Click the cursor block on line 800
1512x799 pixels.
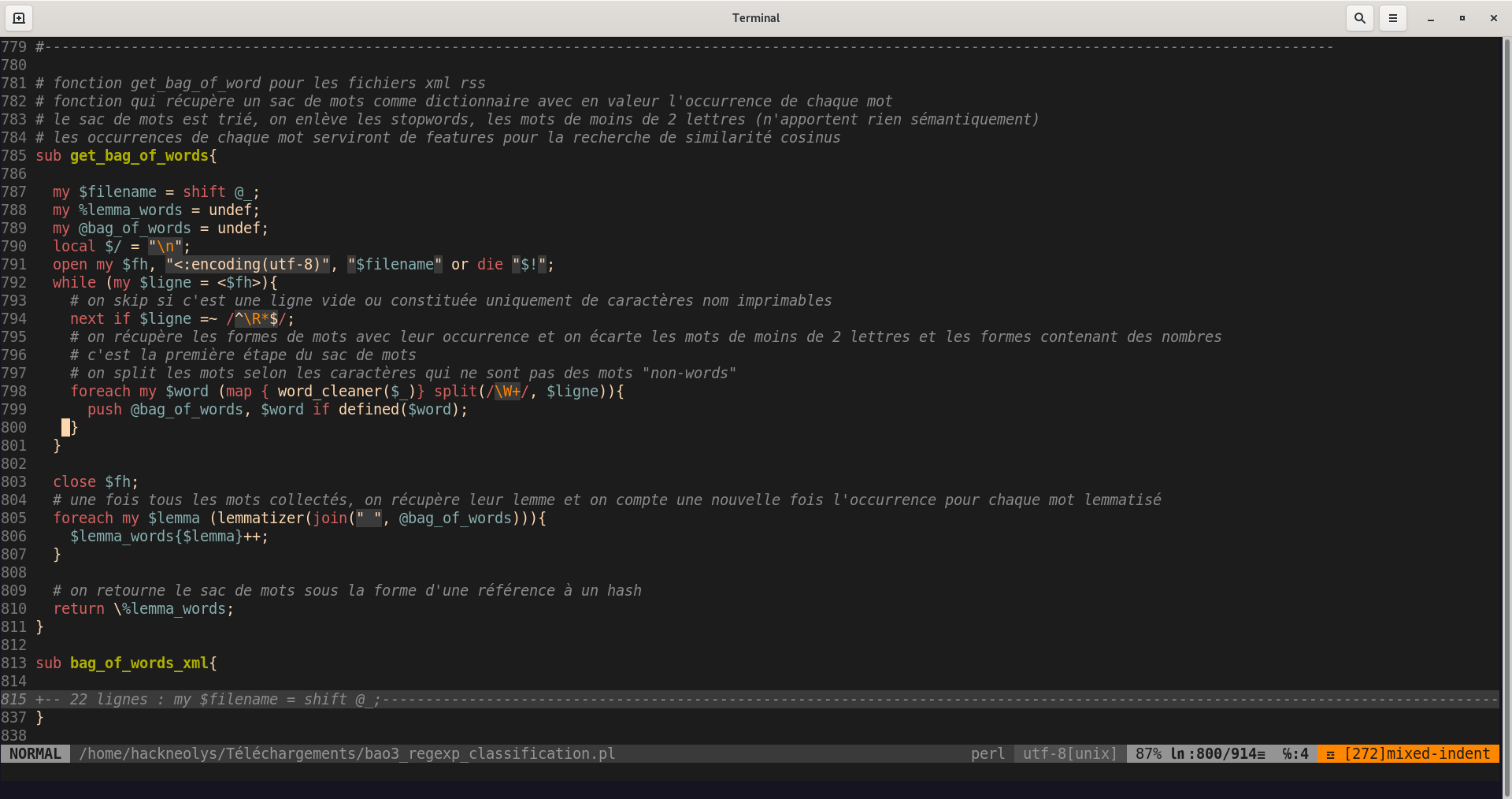[65, 427]
